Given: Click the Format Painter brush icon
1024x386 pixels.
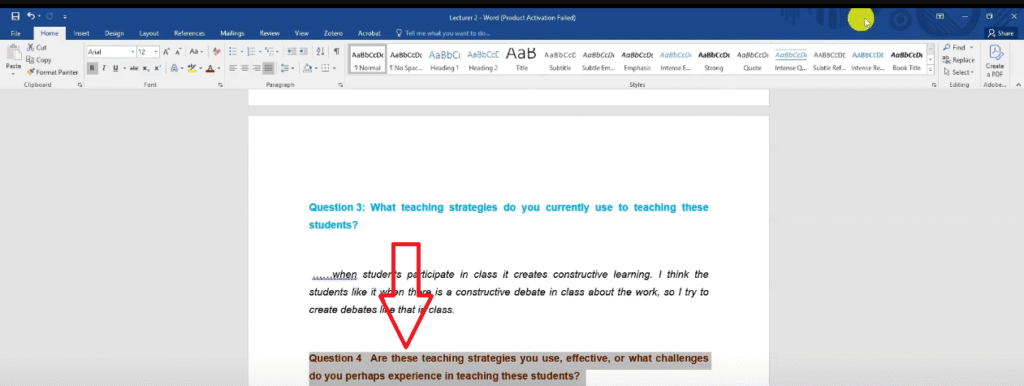Looking at the screenshot, I should click(31, 72).
